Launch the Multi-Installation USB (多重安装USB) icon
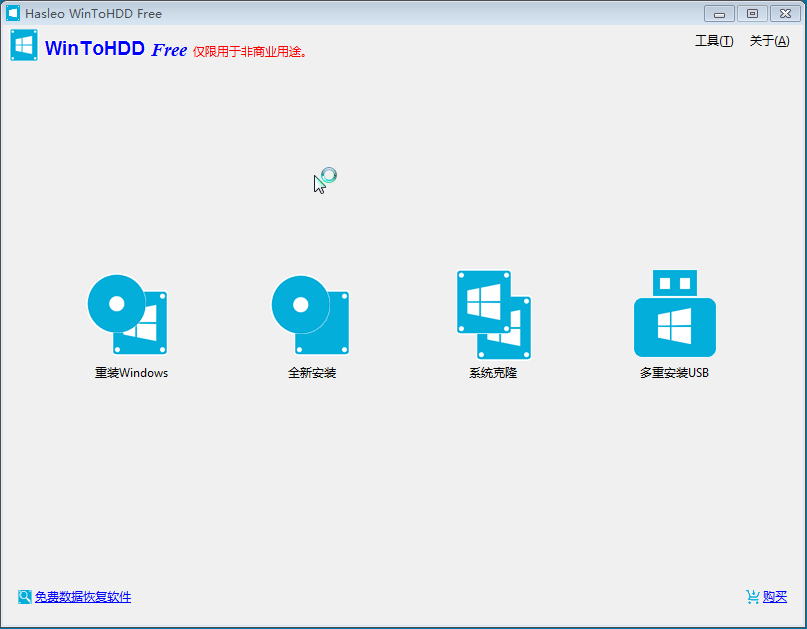Image resolution: width=807 pixels, height=629 pixels. coord(675,314)
